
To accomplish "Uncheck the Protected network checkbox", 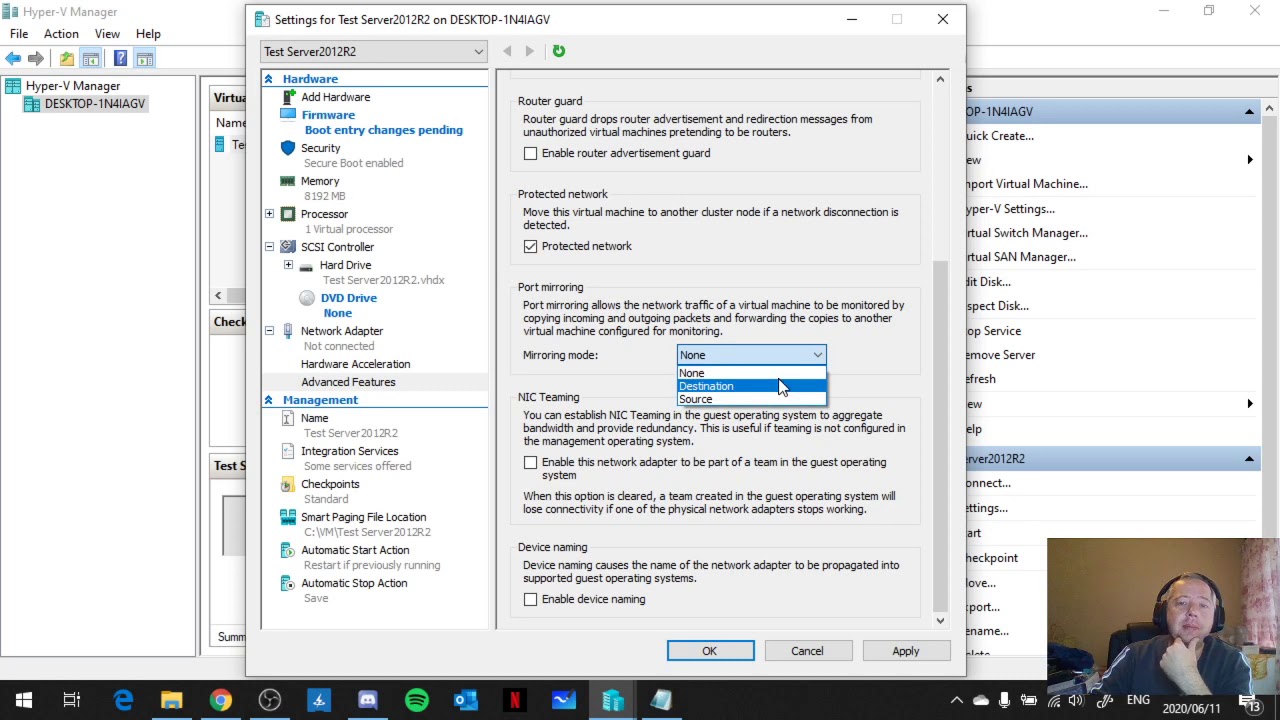I will [x=530, y=246].
